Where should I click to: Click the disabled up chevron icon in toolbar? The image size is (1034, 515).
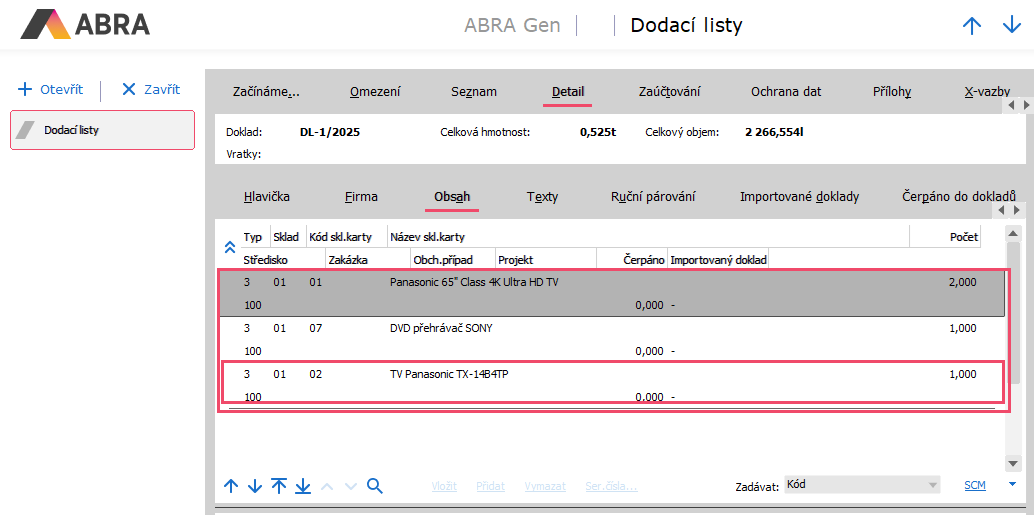pyautogui.click(x=327, y=487)
